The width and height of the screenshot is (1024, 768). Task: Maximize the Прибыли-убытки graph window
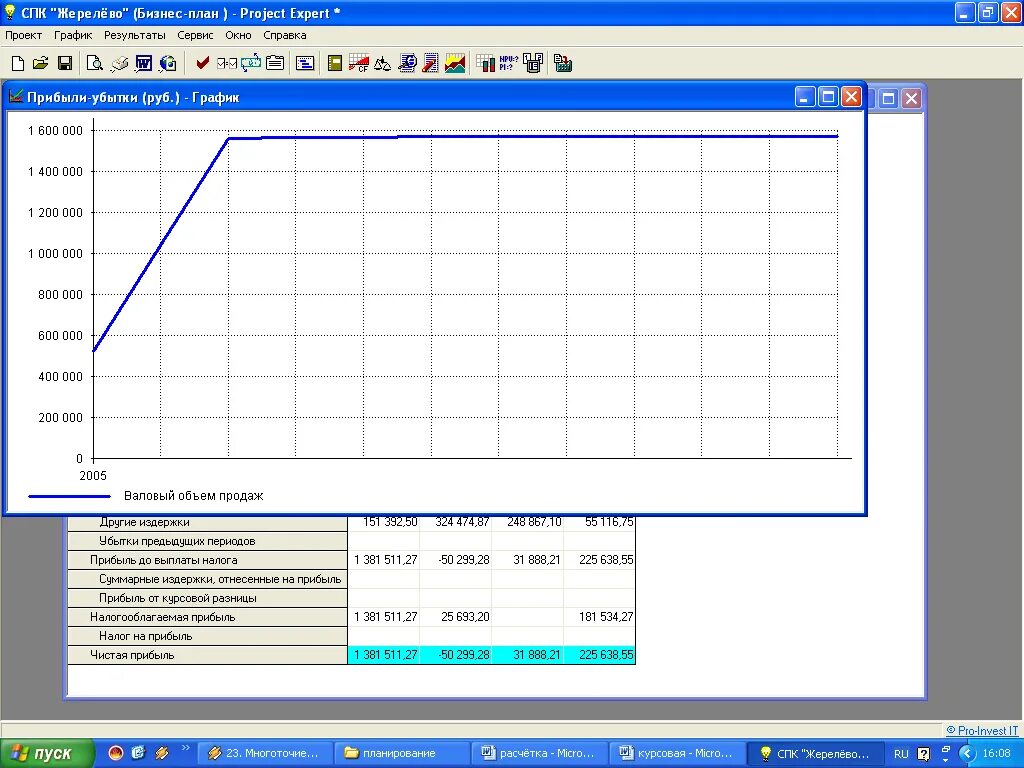point(828,97)
